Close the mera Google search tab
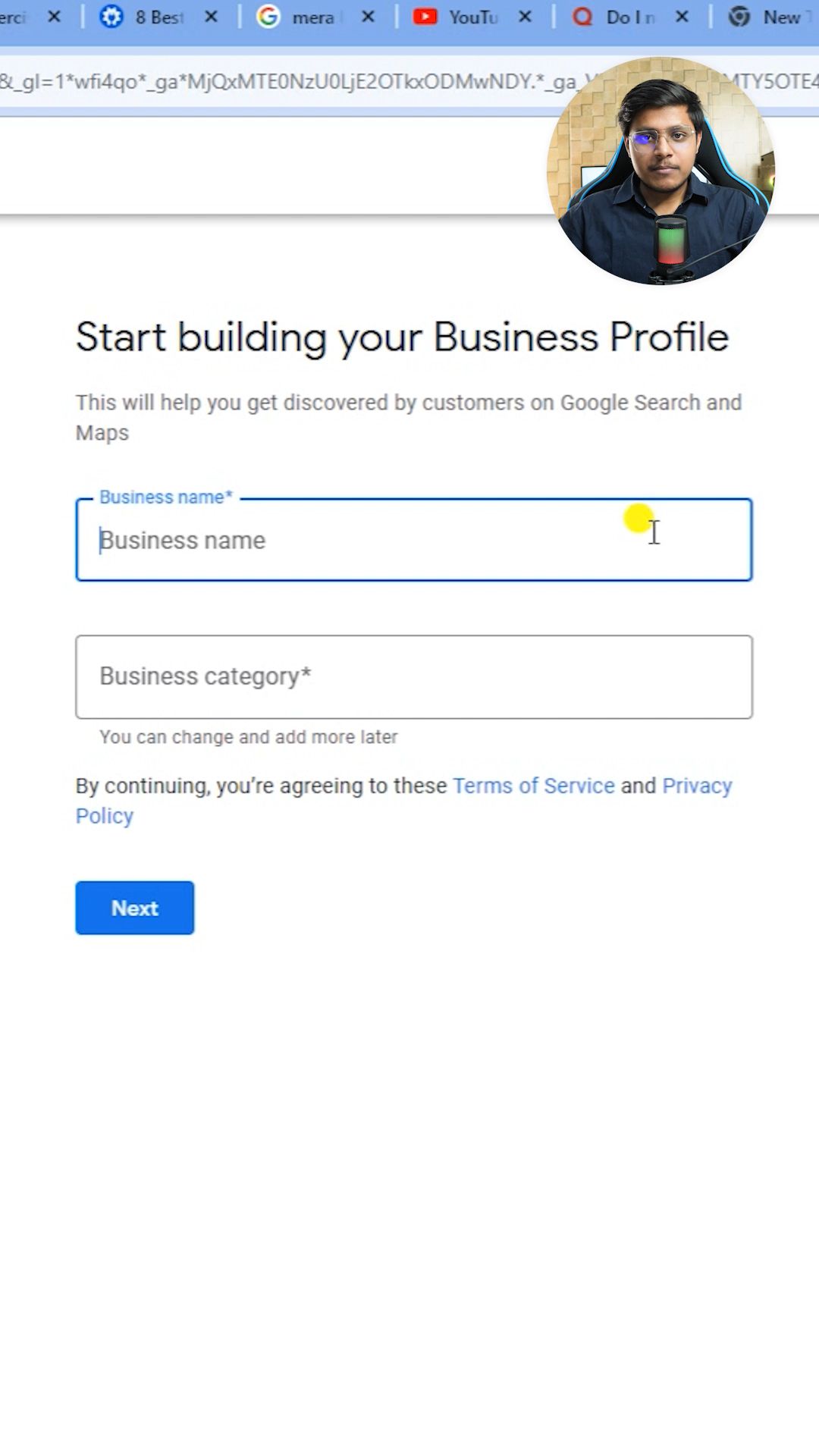The height and width of the screenshot is (1456, 819). (368, 17)
